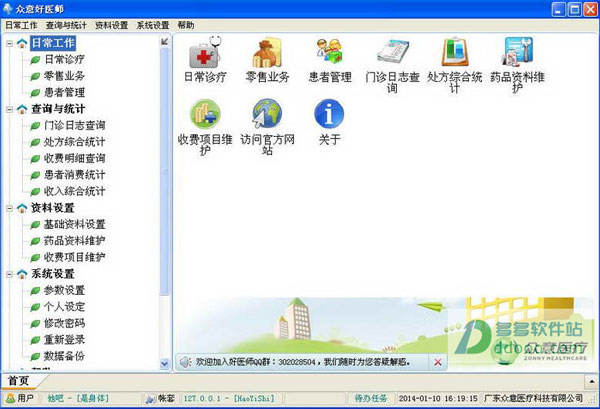Open the 零售业务 money bag icon
Screen dimensions: 600x409
point(267,53)
